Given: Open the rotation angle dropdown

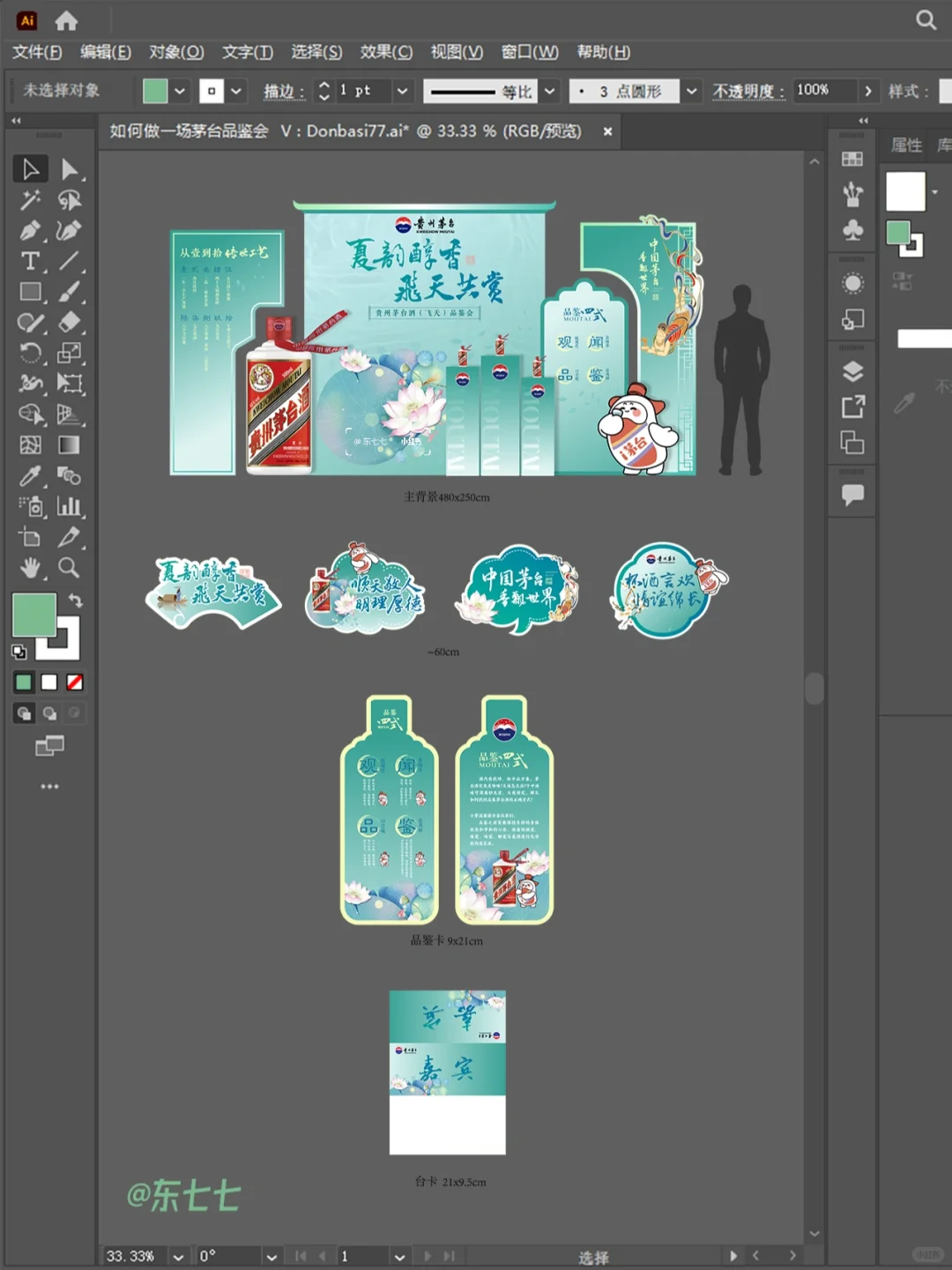Looking at the screenshot, I should (x=271, y=1257).
